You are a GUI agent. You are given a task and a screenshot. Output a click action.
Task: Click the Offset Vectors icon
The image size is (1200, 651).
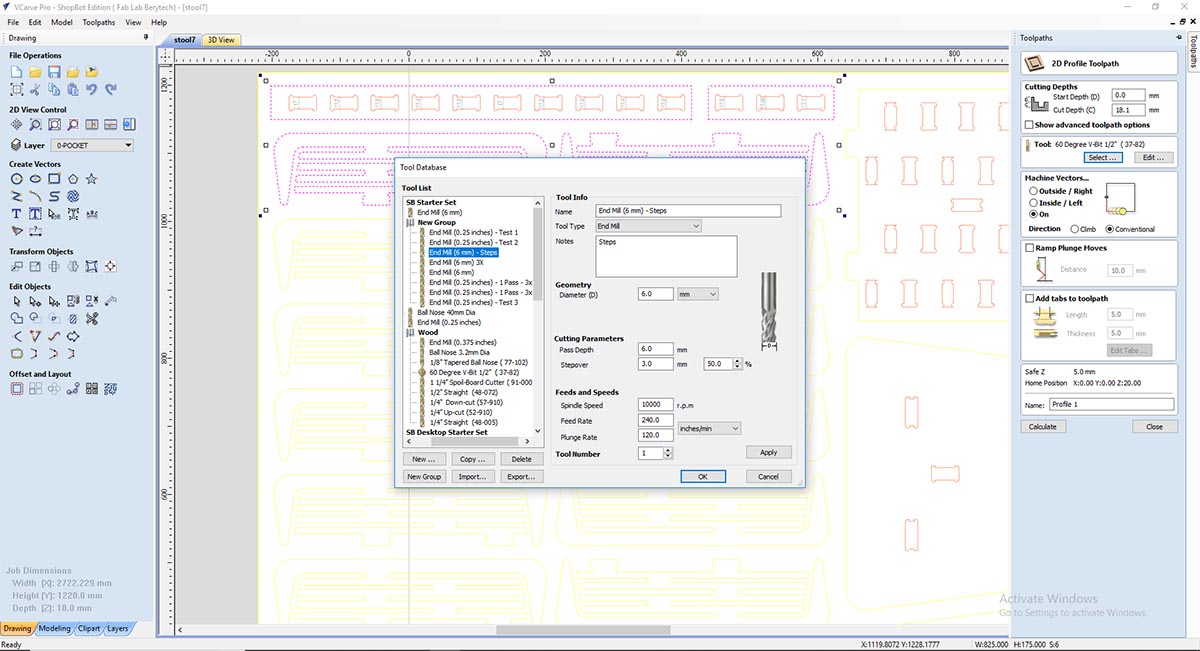[x=16, y=389]
